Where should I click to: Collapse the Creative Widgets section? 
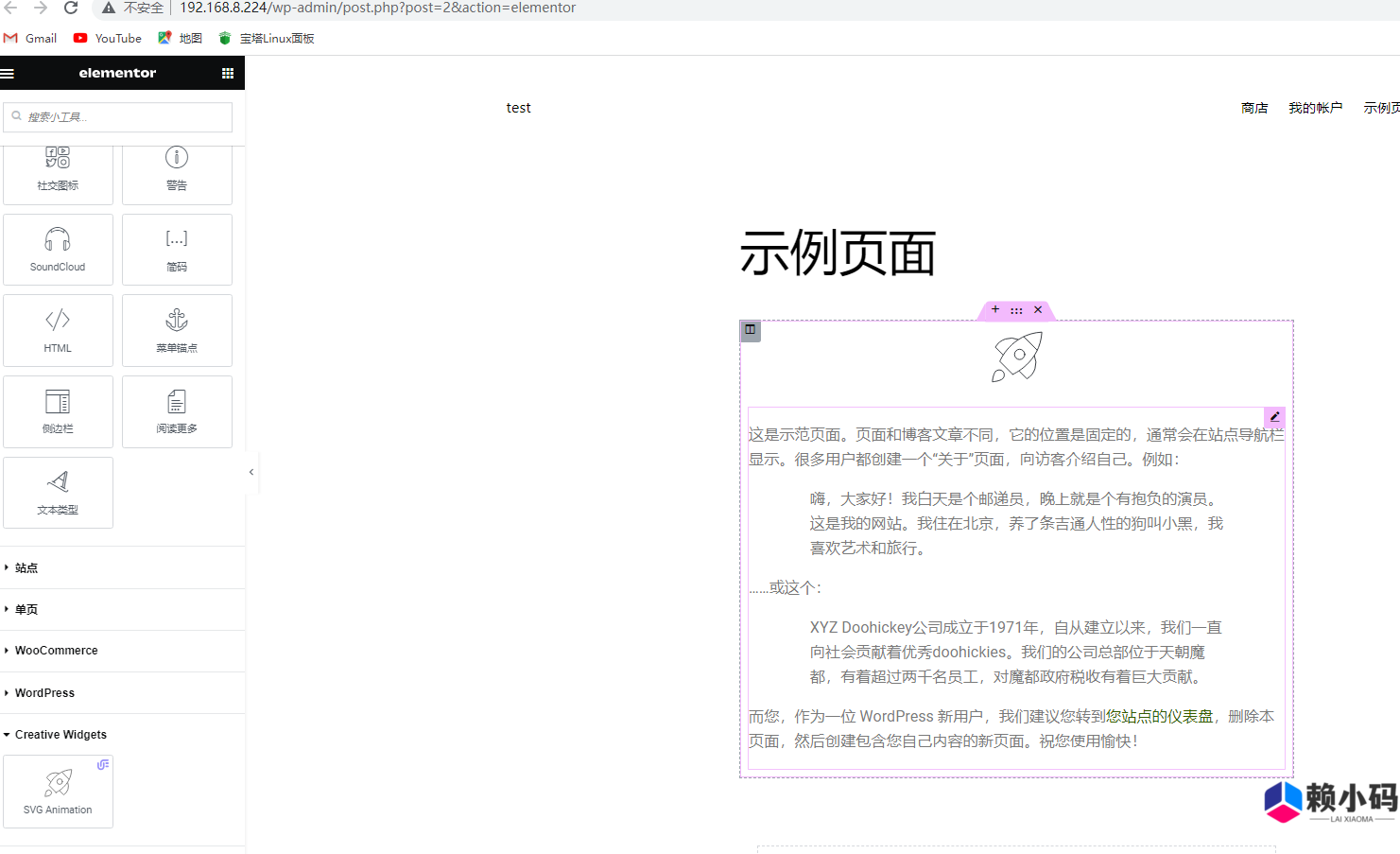[61, 734]
